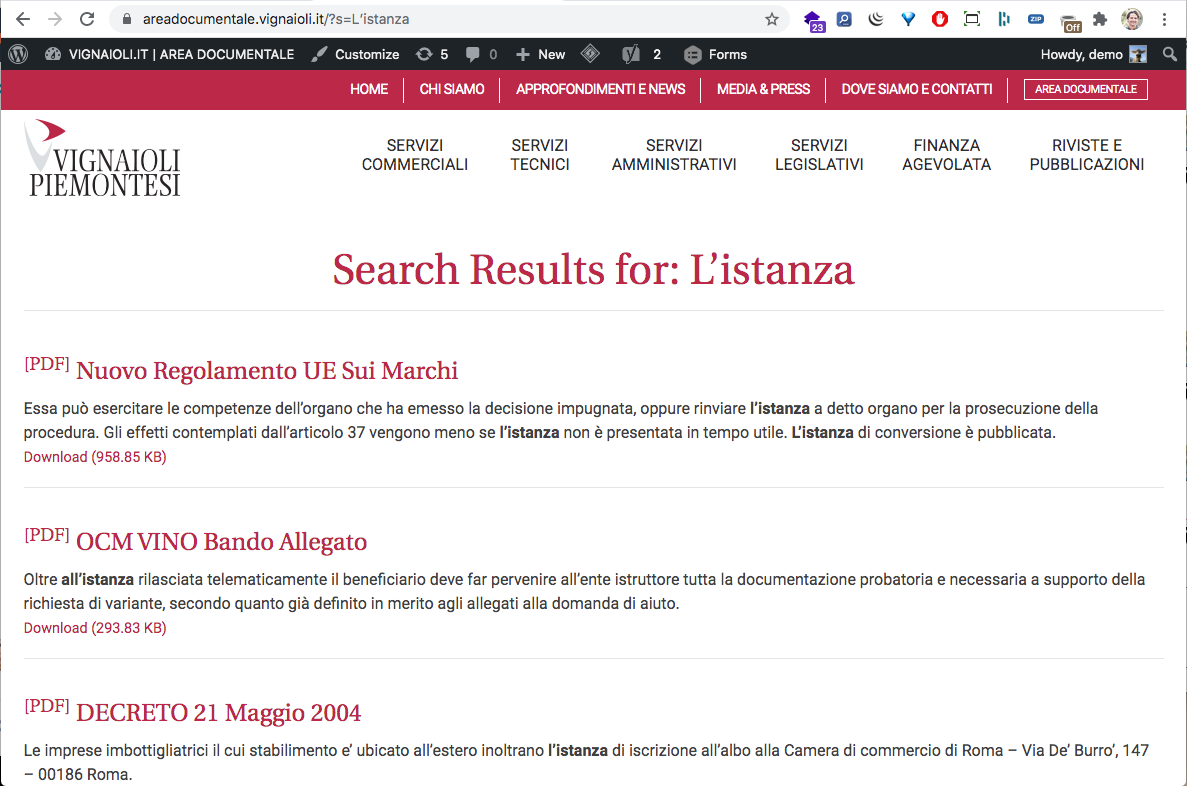Open the APPROFONDIMENTI E NEWS menu
The height and width of the screenshot is (786, 1187).
600,89
